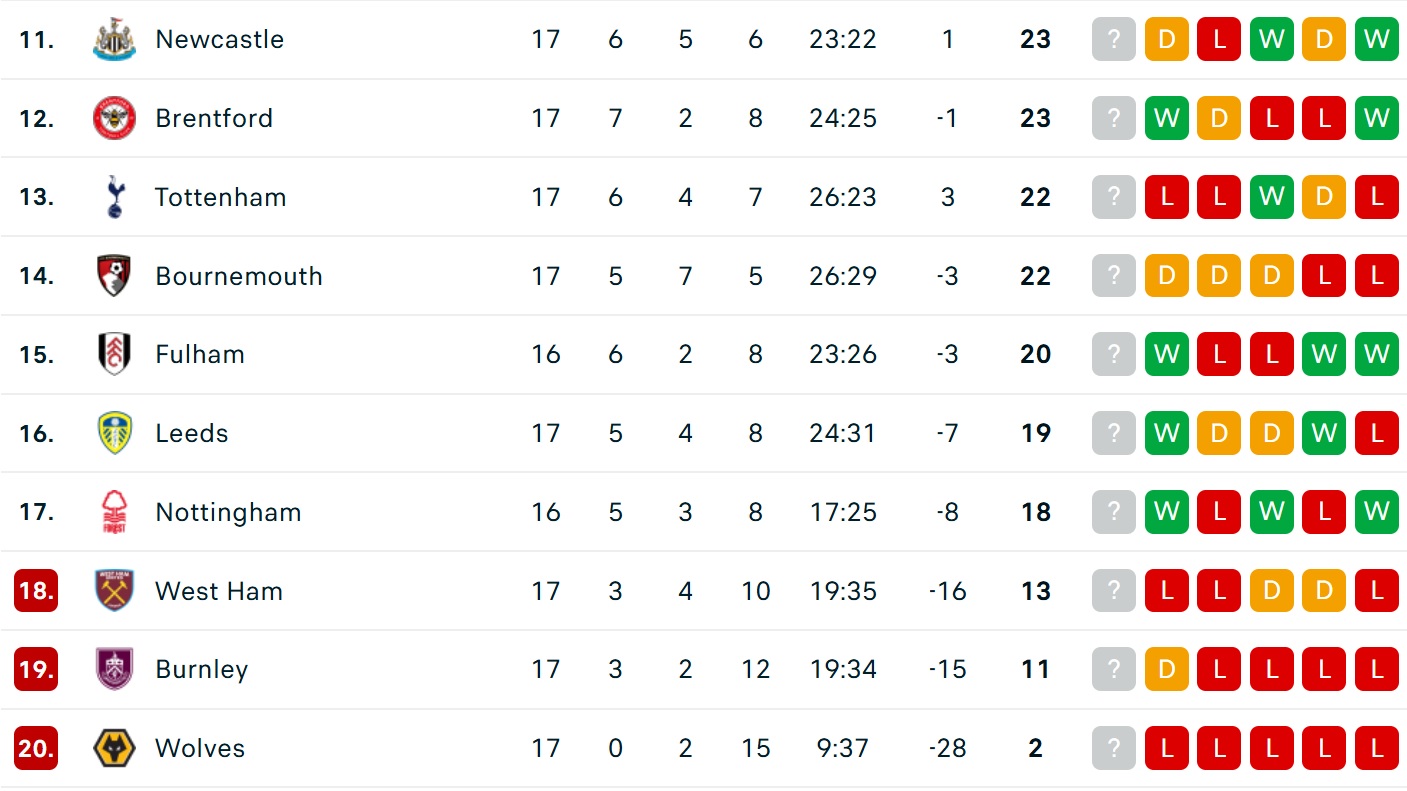Click the Newcastle club crest icon
Screen dimensions: 1407x791
(114, 40)
